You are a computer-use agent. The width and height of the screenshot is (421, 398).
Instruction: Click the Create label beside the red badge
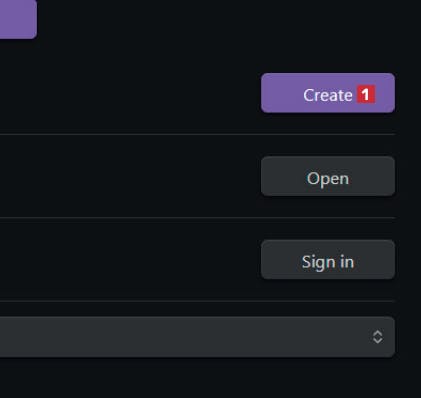pyautogui.click(x=328, y=95)
